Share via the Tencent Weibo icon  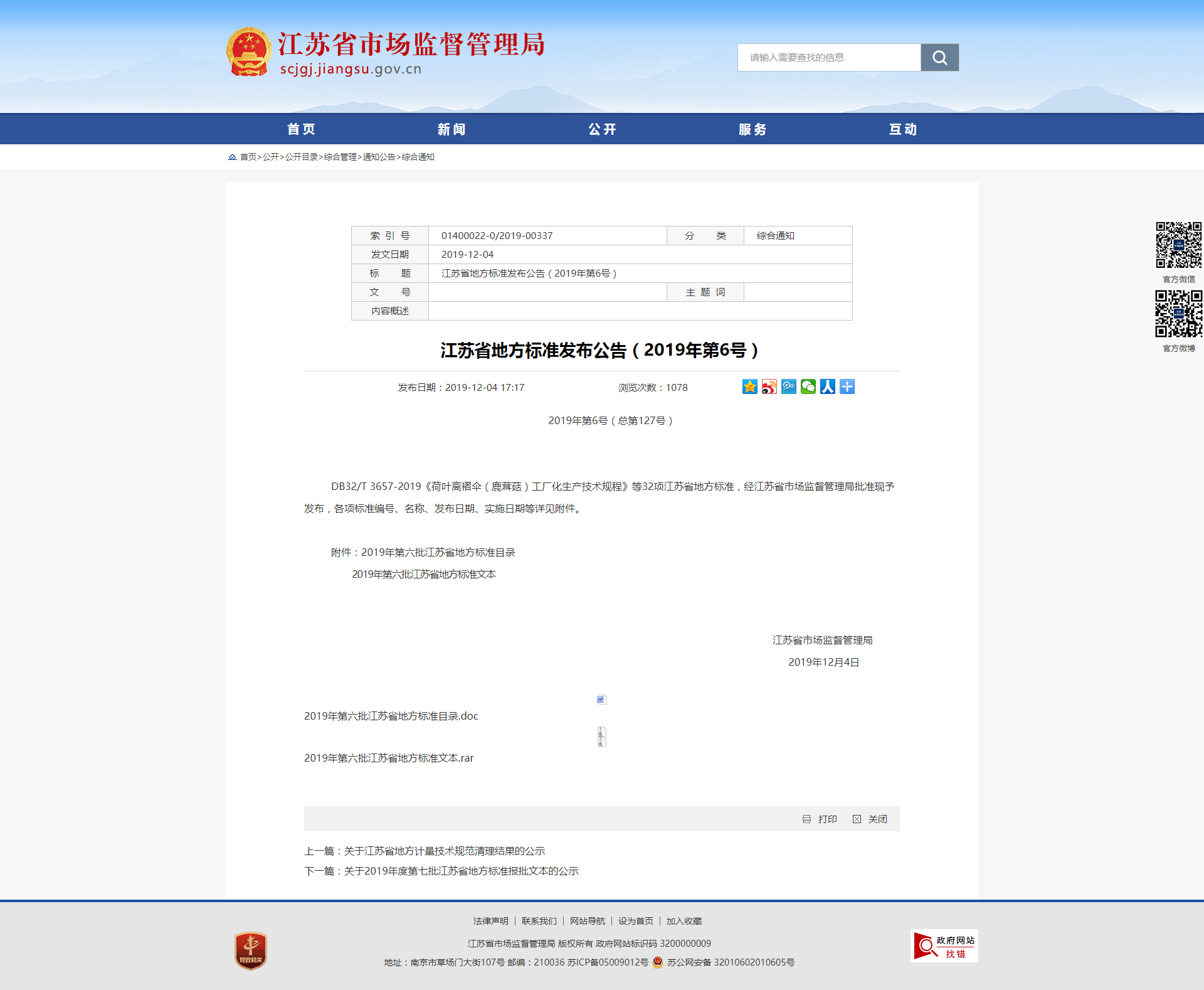tap(788, 387)
